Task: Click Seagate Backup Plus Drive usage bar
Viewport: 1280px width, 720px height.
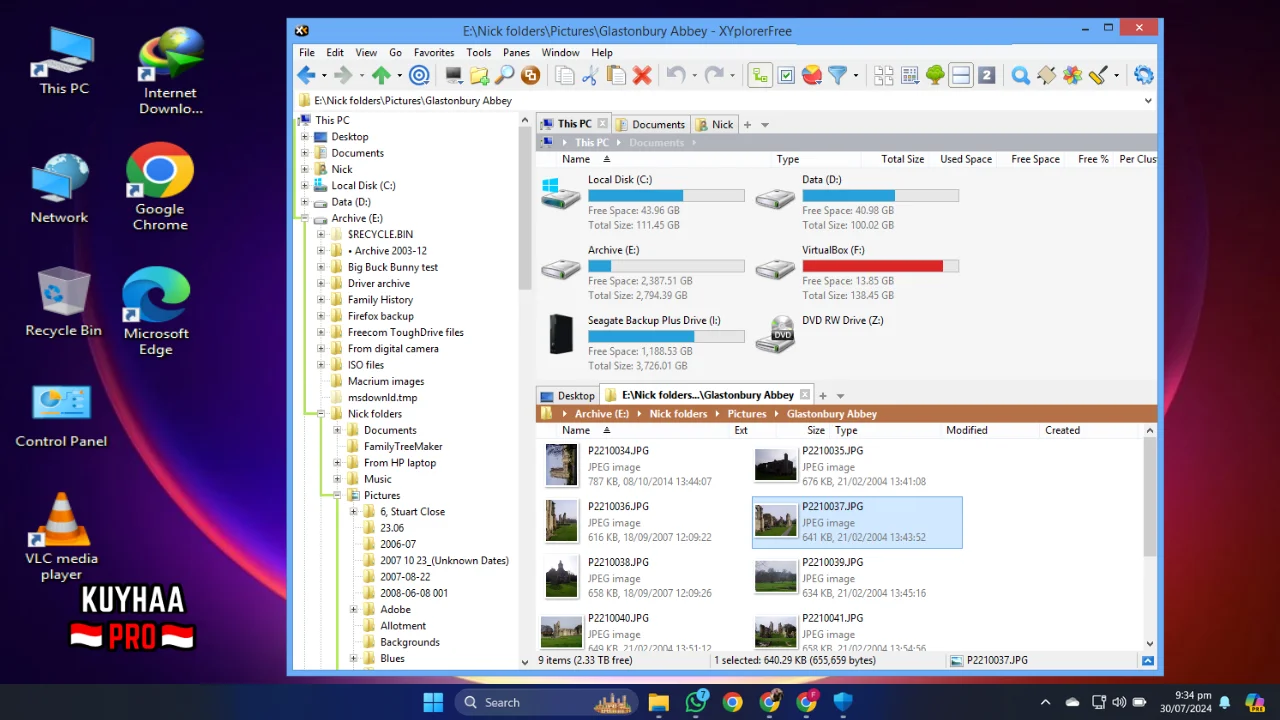Action: [666, 337]
